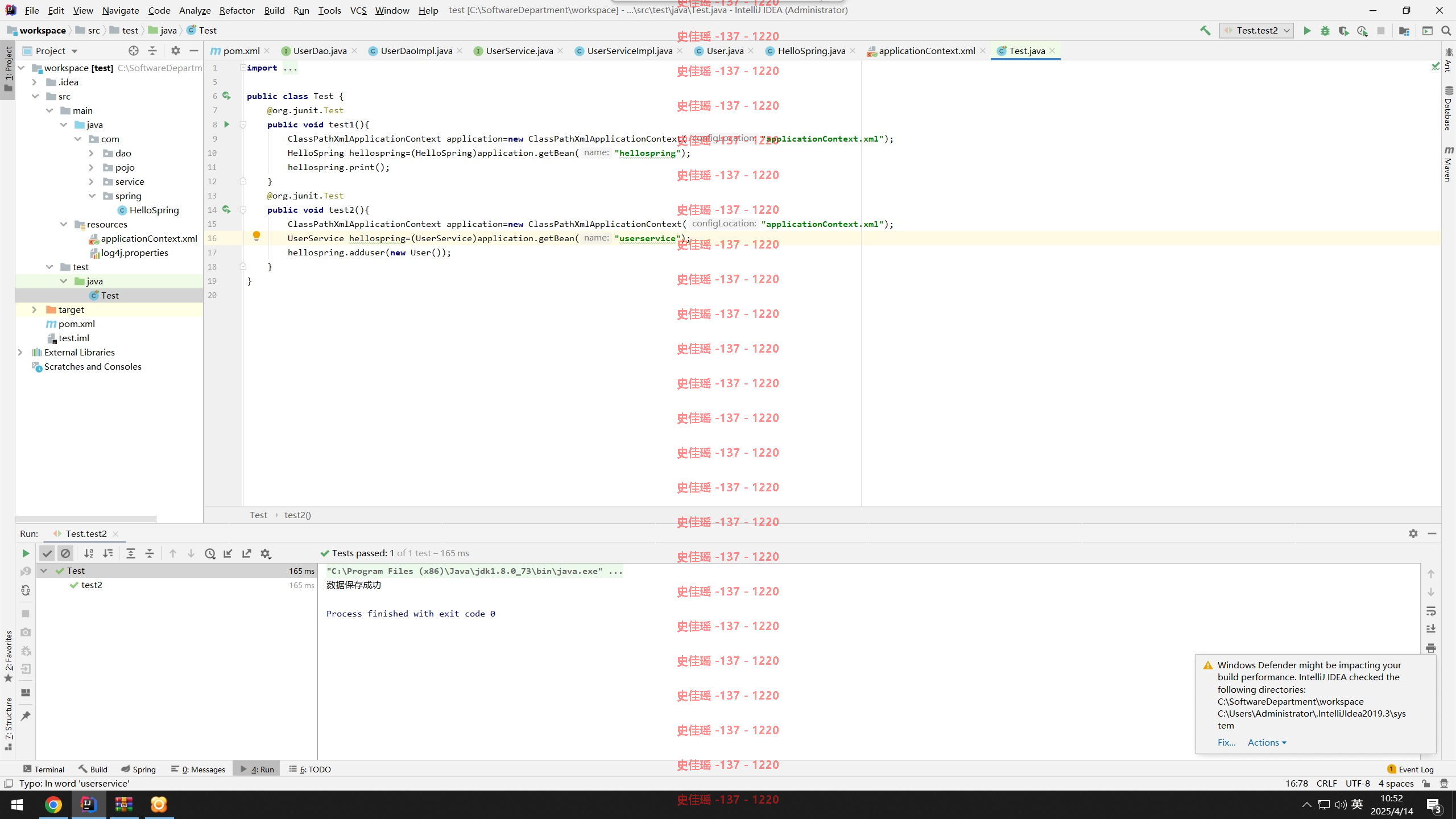Run test1 from gutter icon
The width and height of the screenshot is (1456, 819).
pos(226,124)
